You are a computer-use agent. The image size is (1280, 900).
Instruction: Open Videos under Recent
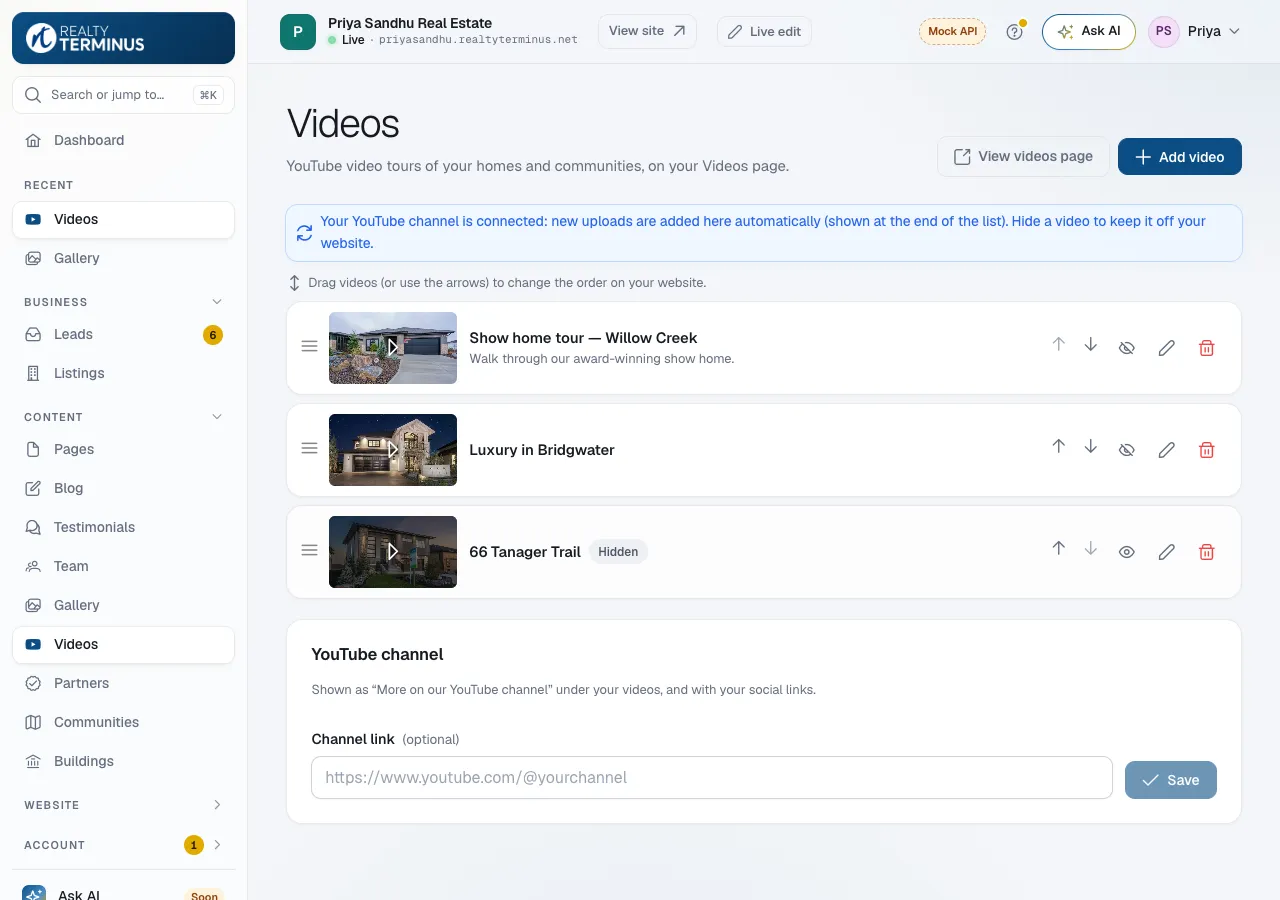coord(123,219)
